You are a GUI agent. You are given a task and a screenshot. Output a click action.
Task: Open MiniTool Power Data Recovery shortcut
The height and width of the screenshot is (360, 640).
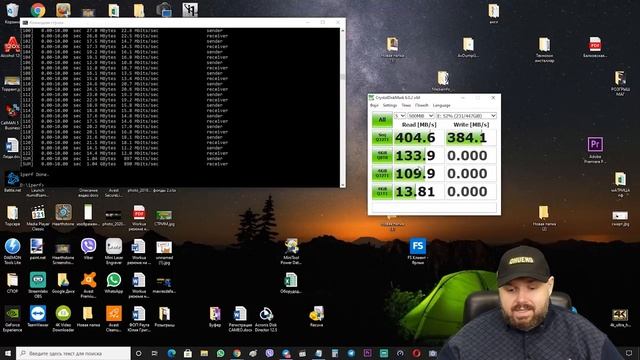(x=291, y=251)
